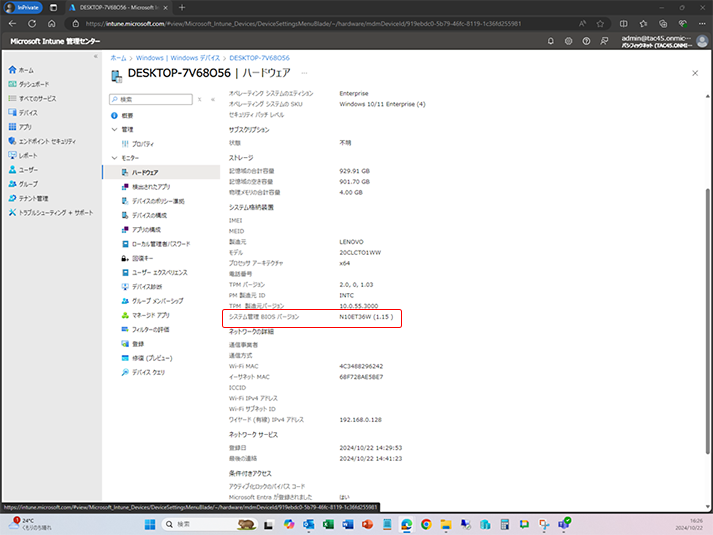Open プロパティ under 管理
Viewport: 713px width, 535px height.
pyautogui.click(x=138, y=144)
